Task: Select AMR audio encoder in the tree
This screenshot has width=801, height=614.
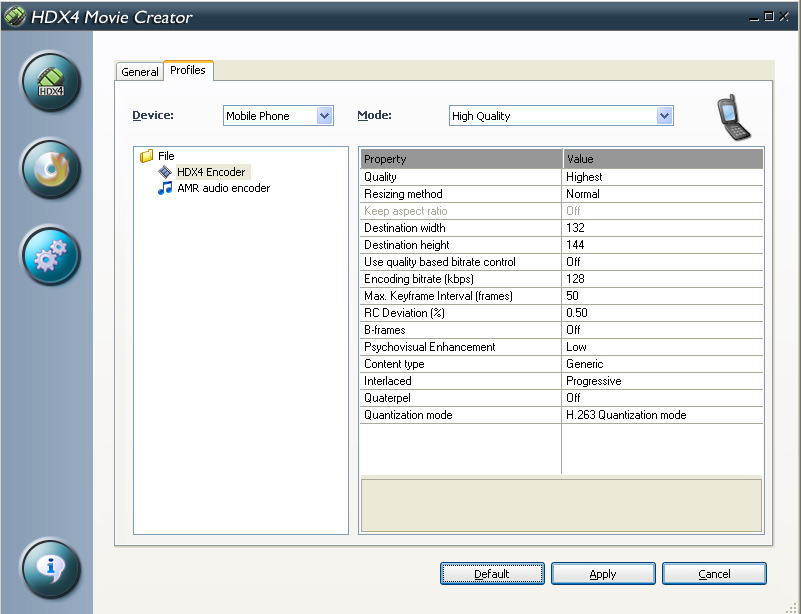Action: point(224,188)
